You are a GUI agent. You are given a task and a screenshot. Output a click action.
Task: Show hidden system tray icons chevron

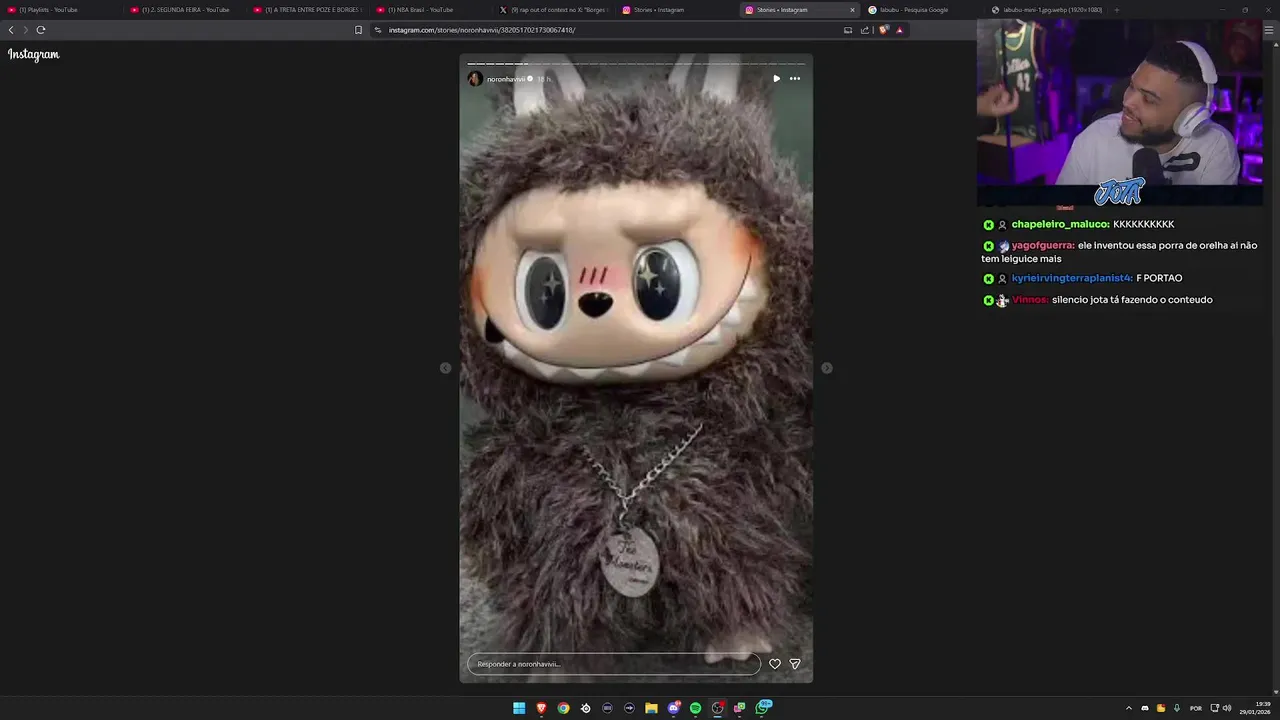tap(1129, 708)
